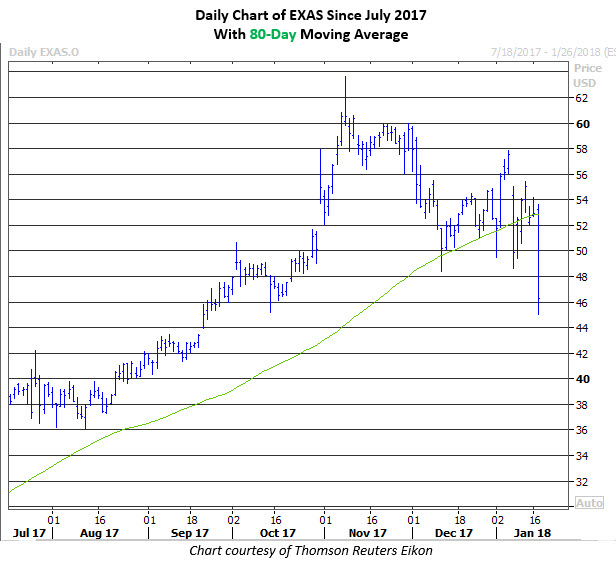Click the 'Nov 17' month label
The width and height of the screenshot is (616, 563).
coord(368,533)
